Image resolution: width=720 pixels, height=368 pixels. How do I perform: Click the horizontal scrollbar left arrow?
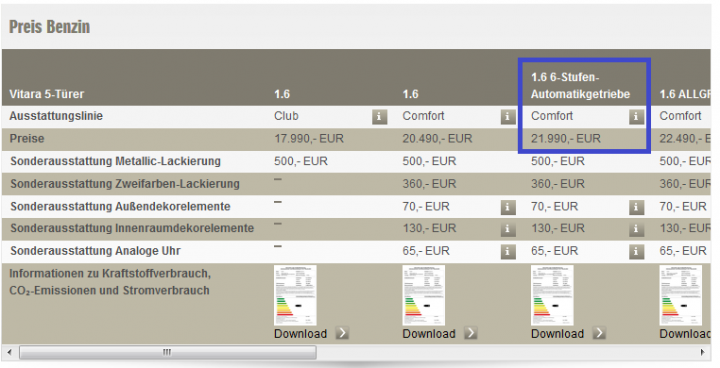(x=9, y=353)
